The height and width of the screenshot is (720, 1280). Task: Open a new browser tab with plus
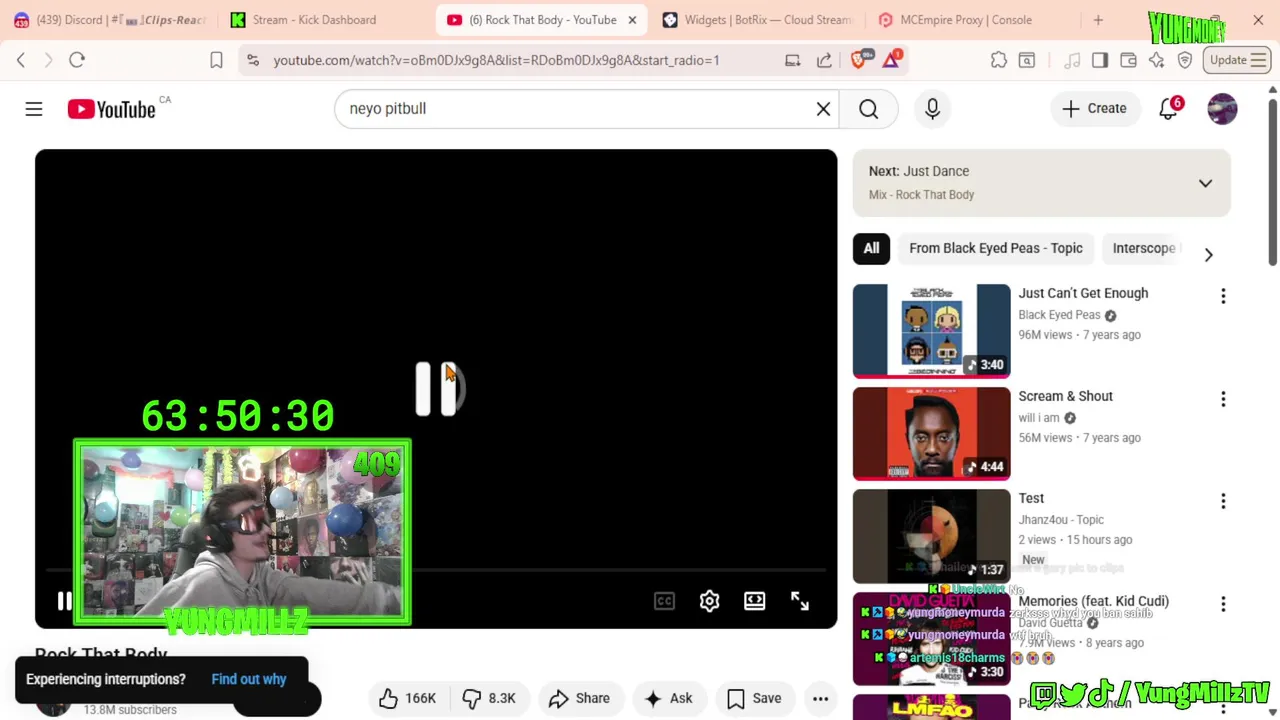point(1098,20)
